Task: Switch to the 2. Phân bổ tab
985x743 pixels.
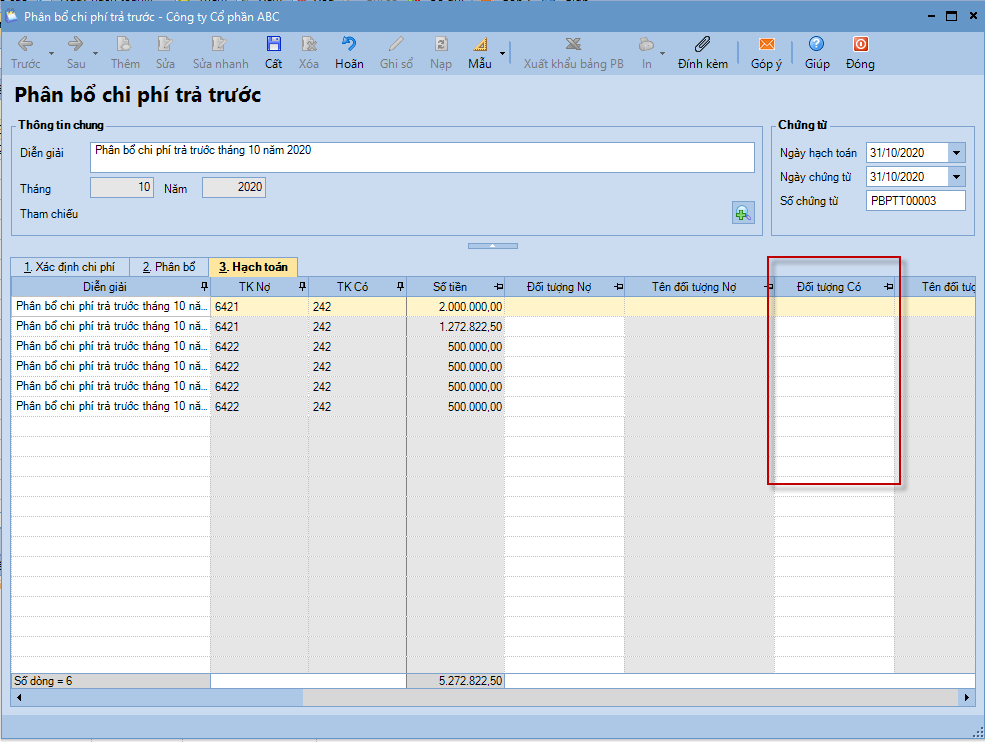Action: tap(169, 267)
